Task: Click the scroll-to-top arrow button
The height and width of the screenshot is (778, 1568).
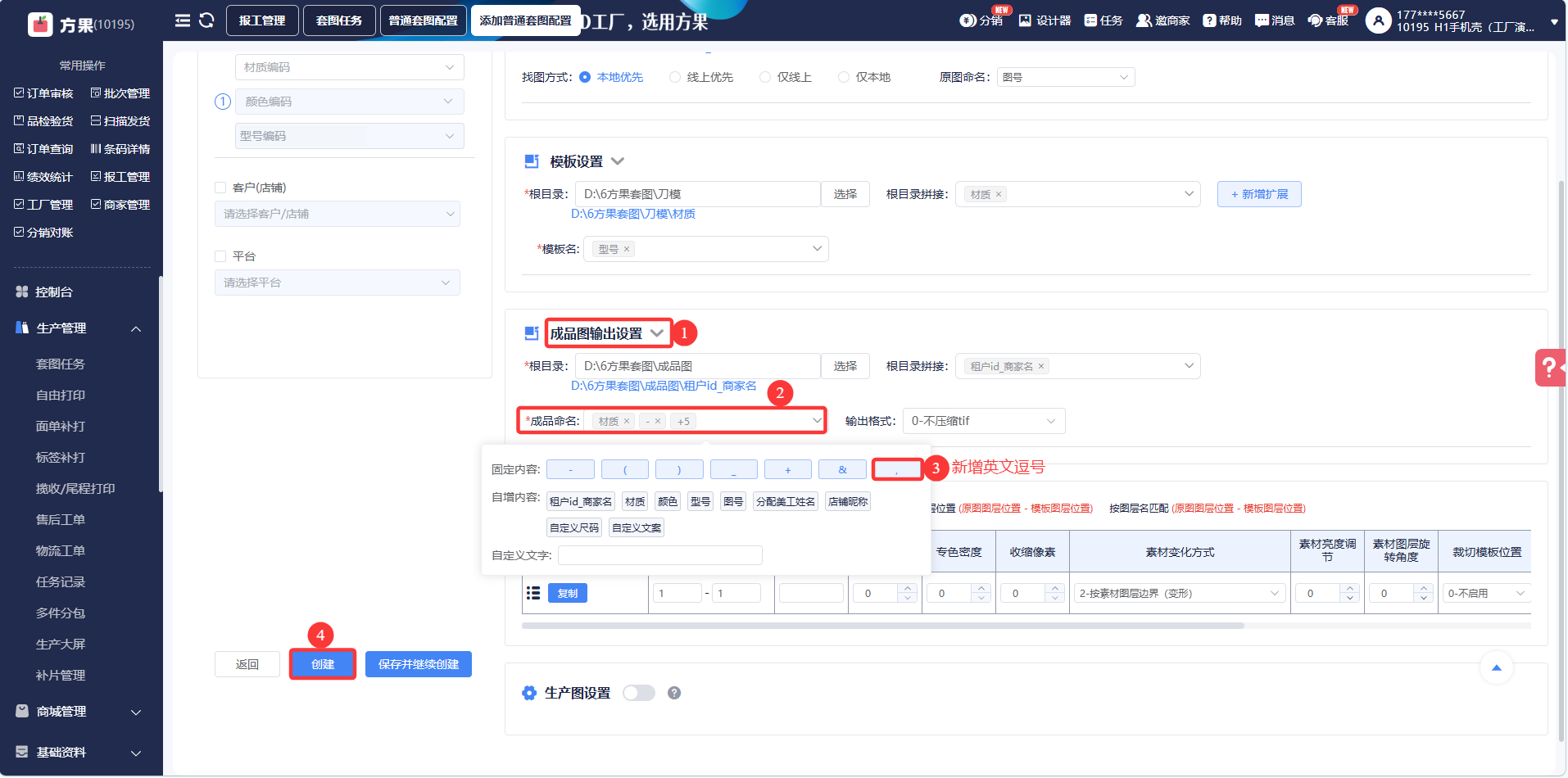Action: tap(1497, 668)
